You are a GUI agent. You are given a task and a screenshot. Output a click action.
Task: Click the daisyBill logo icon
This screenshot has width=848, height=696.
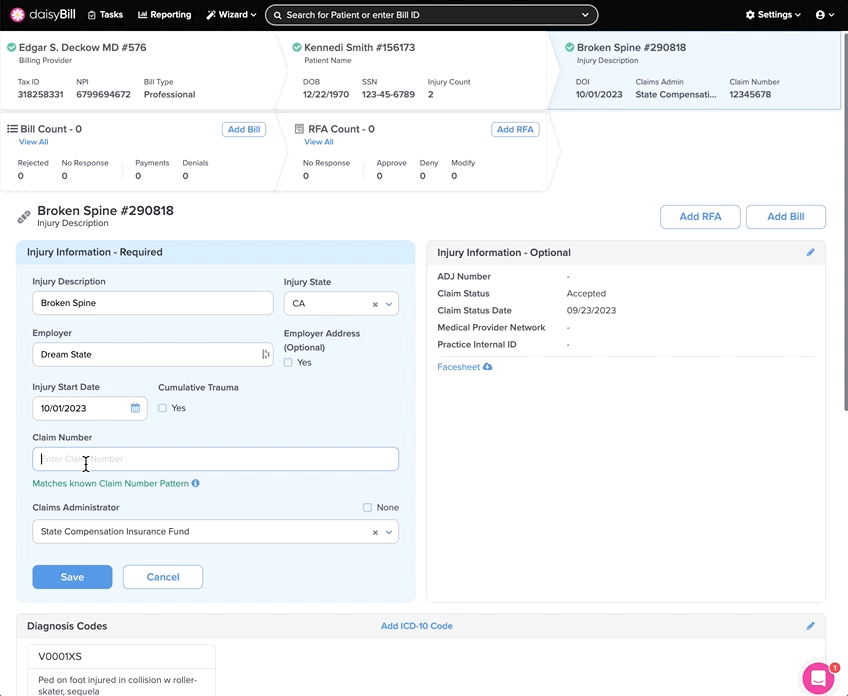coord(17,15)
